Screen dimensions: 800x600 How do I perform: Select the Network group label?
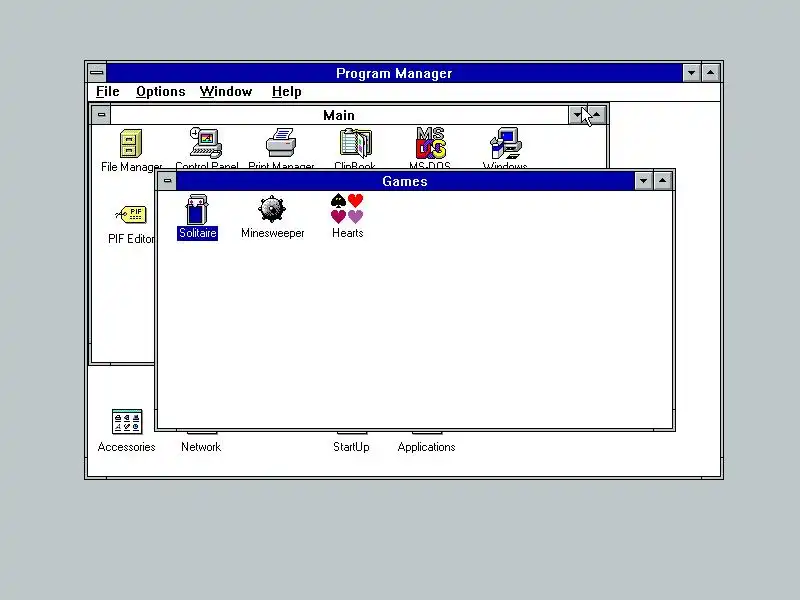[201, 447]
